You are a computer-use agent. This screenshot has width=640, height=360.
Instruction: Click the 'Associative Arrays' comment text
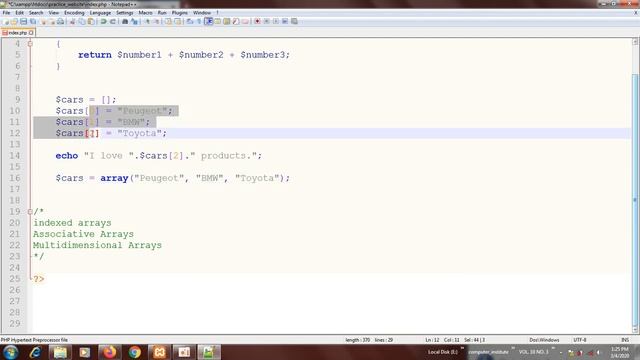tap(83, 234)
